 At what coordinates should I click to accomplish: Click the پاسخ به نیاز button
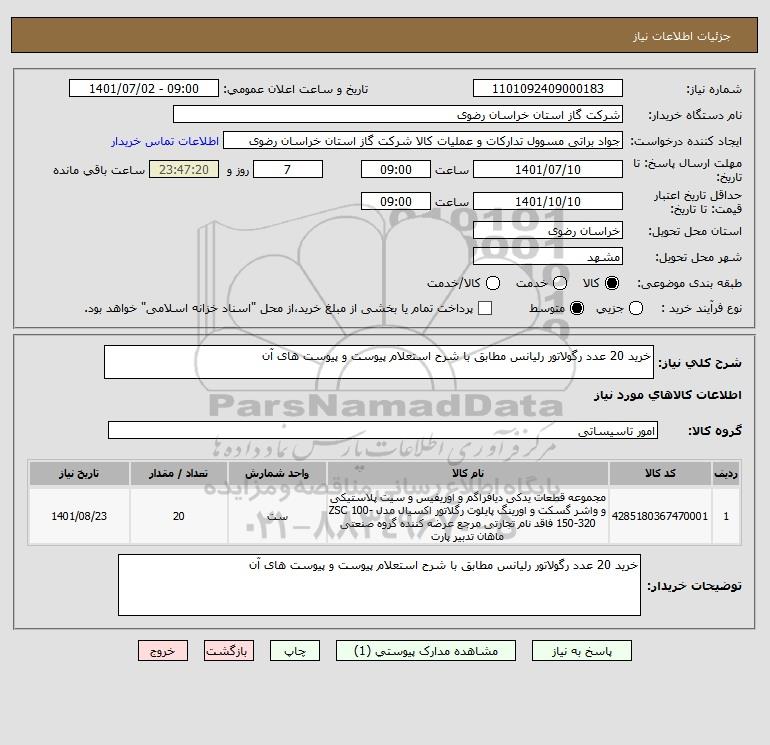pos(582,651)
